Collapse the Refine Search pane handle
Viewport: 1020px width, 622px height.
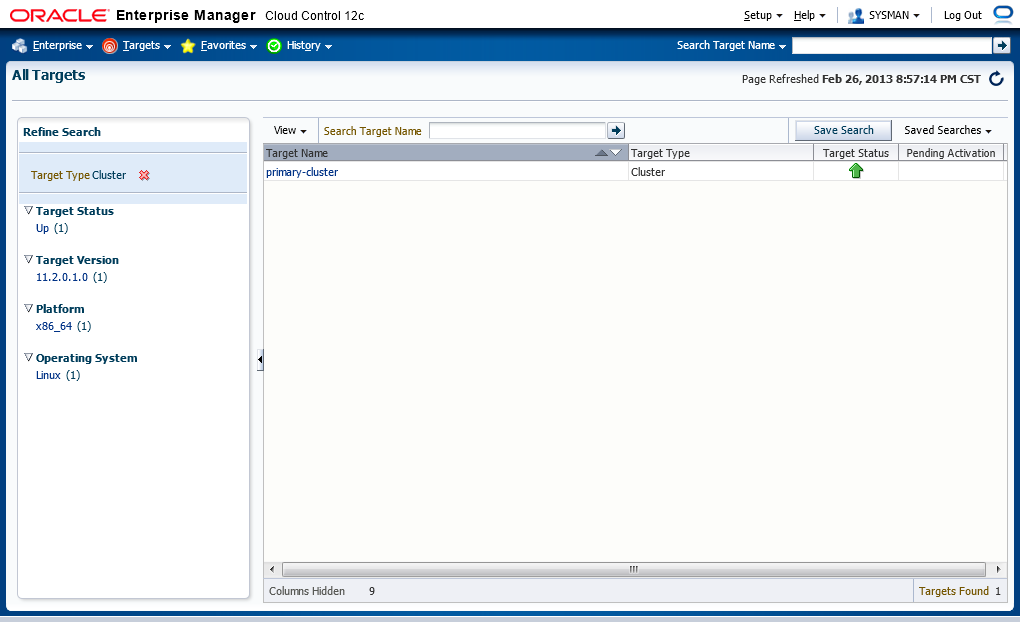(260, 359)
